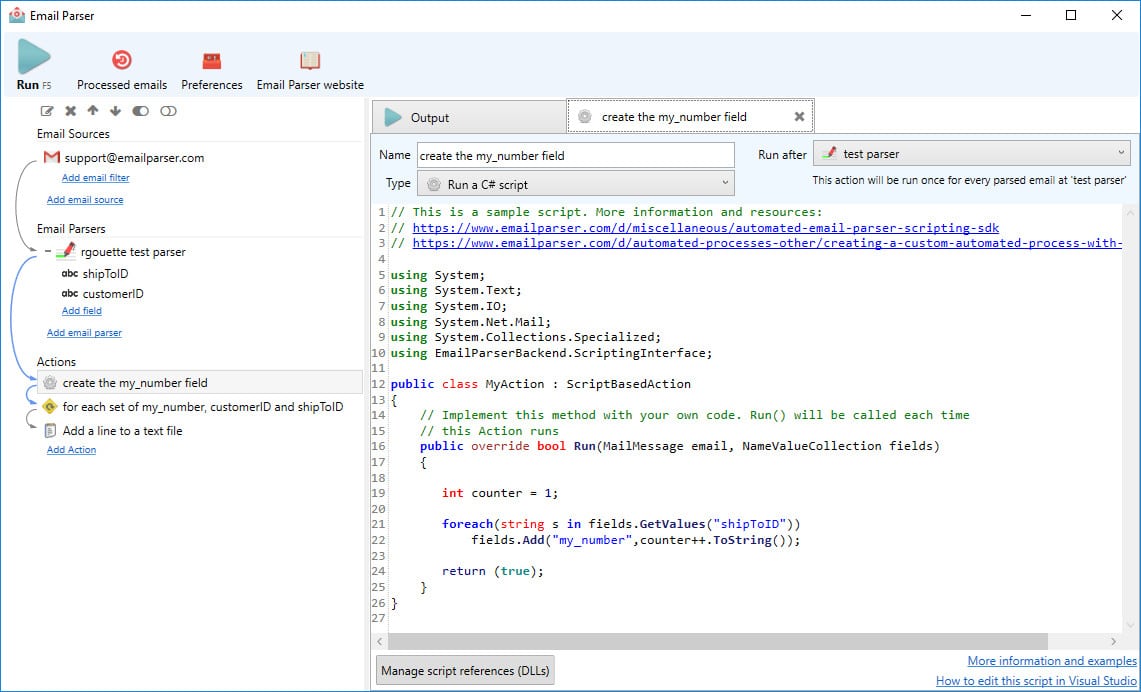Select the create the my_number field tab
The height and width of the screenshot is (692, 1141).
(690, 116)
